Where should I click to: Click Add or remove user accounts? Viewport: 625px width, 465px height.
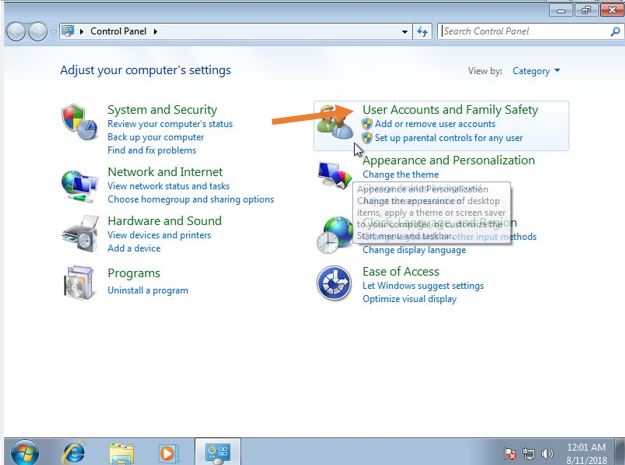point(435,124)
